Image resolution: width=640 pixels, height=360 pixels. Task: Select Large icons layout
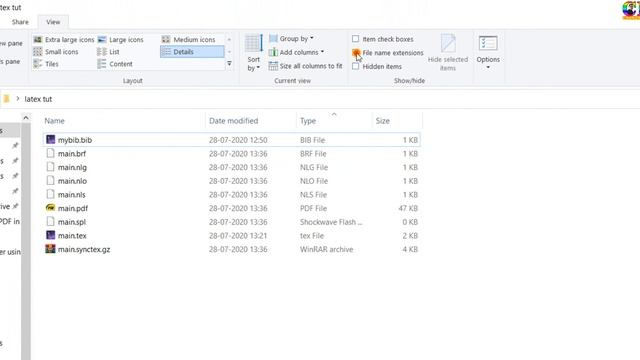click(x=121, y=40)
